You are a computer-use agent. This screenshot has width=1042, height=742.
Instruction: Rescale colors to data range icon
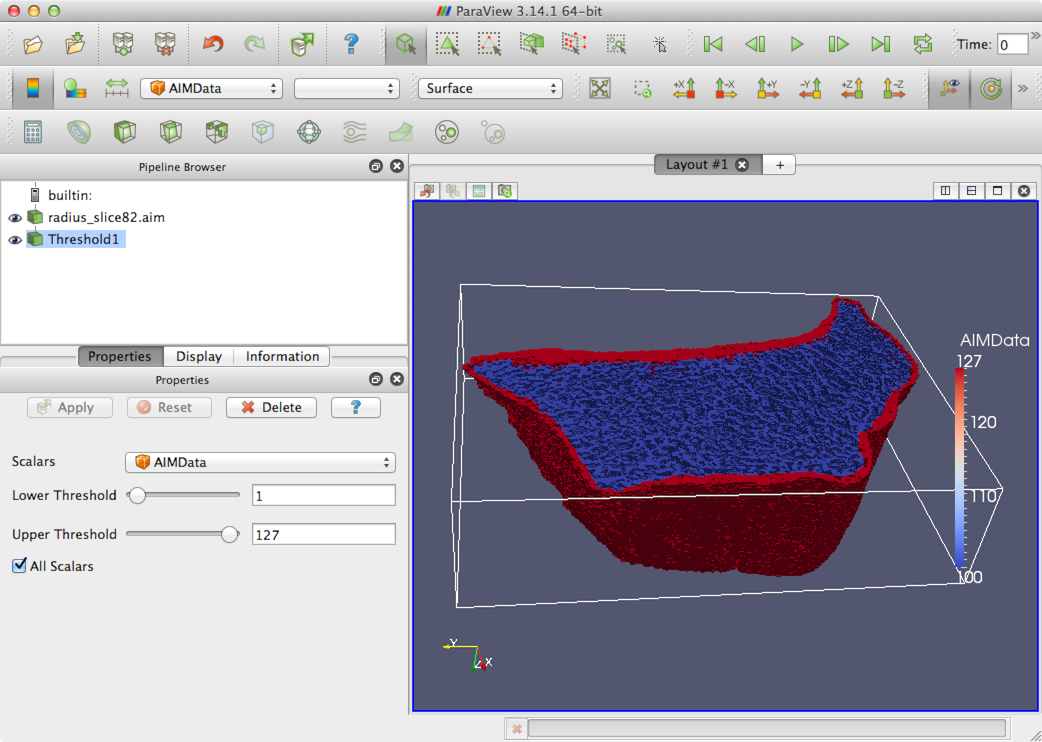(x=116, y=88)
